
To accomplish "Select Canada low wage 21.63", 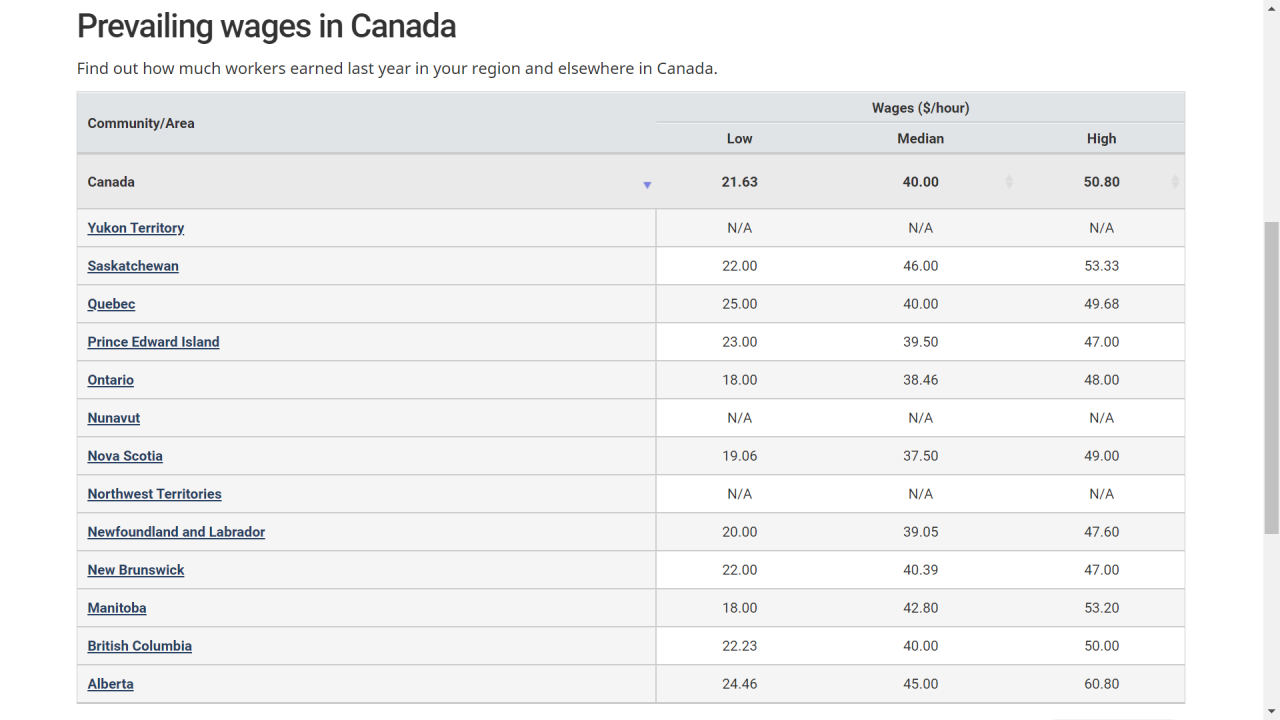I will (x=739, y=182).
